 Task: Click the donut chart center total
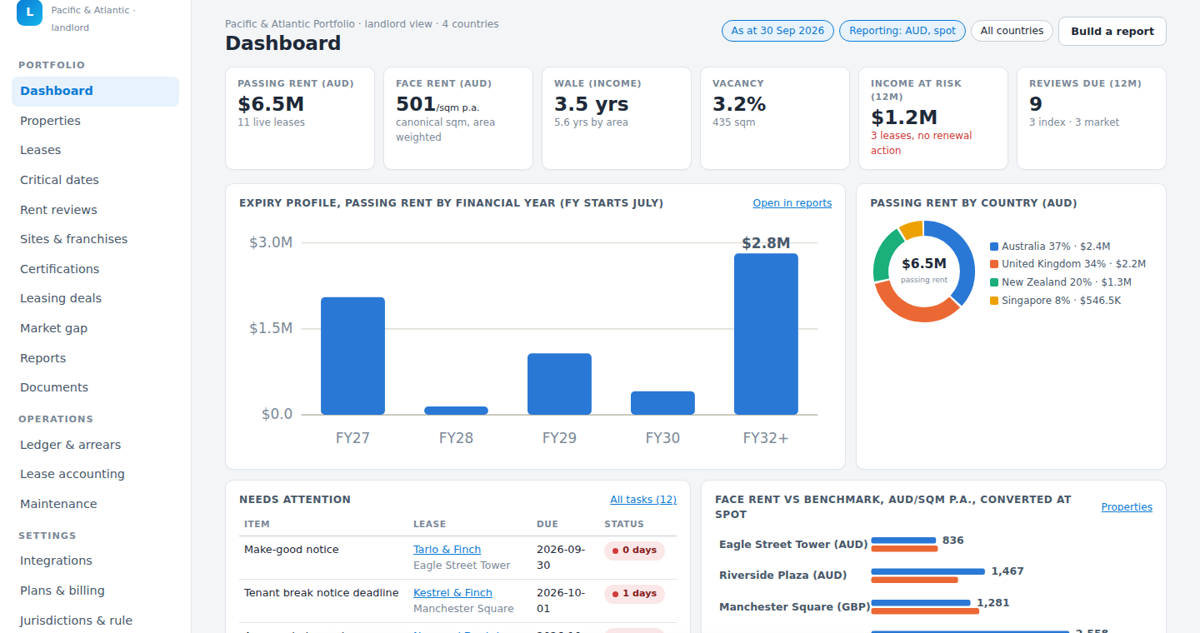click(924, 270)
